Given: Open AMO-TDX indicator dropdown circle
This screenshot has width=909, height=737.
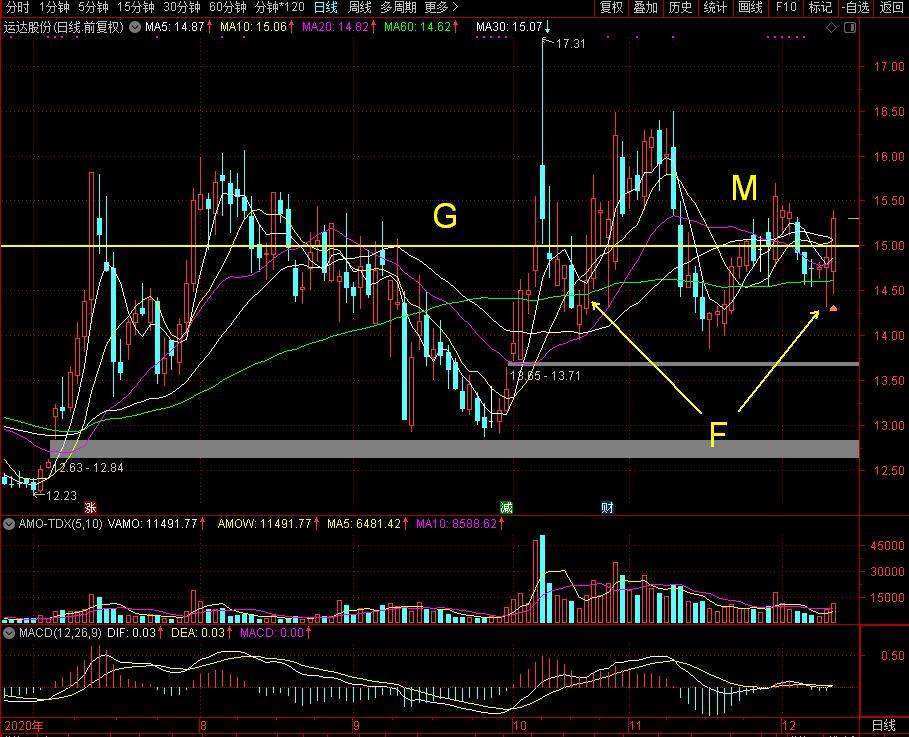Looking at the screenshot, I should [x=9, y=524].
